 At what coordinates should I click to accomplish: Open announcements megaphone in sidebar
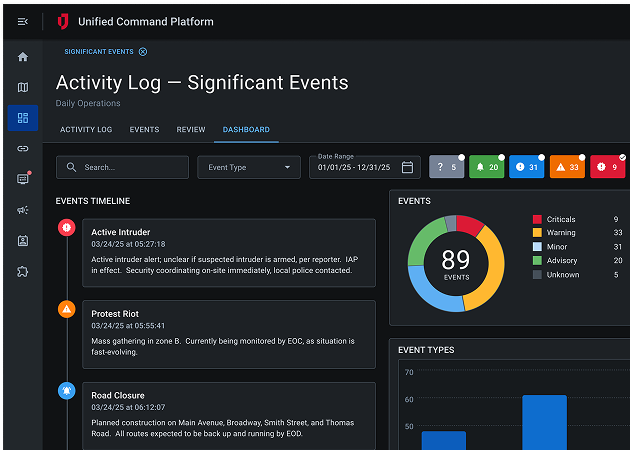coord(23,210)
